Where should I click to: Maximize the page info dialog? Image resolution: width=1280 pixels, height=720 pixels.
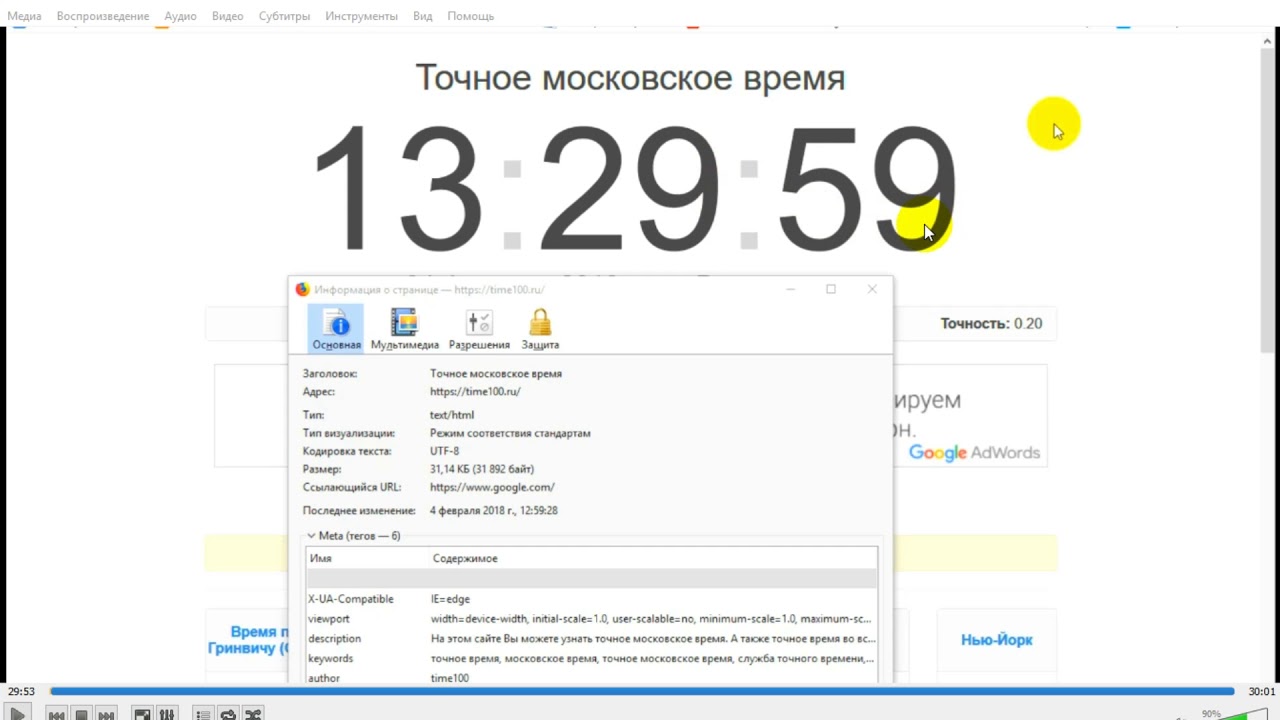pyautogui.click(x=831, y=290)
